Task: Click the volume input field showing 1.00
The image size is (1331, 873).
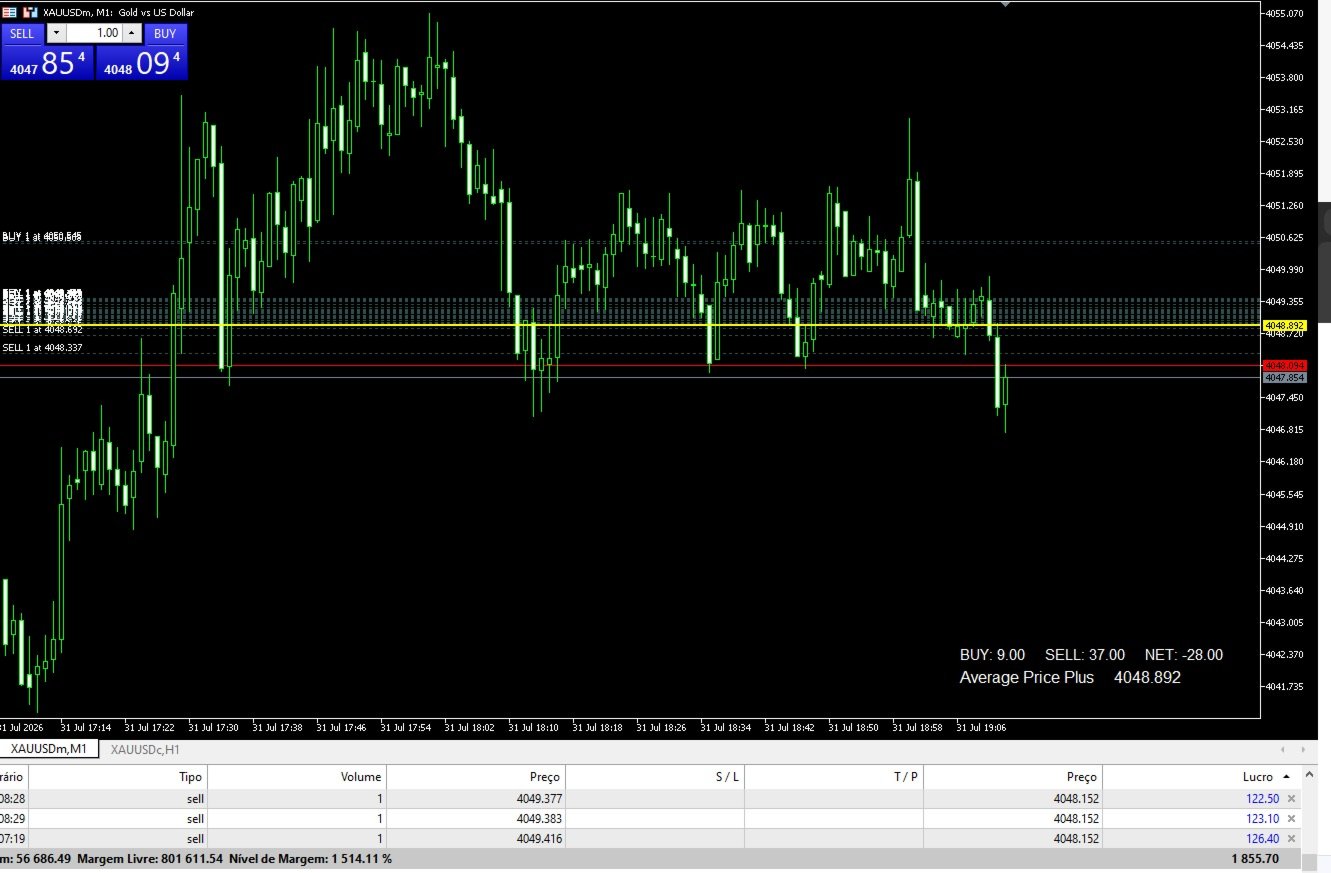Action: point(94,33)
